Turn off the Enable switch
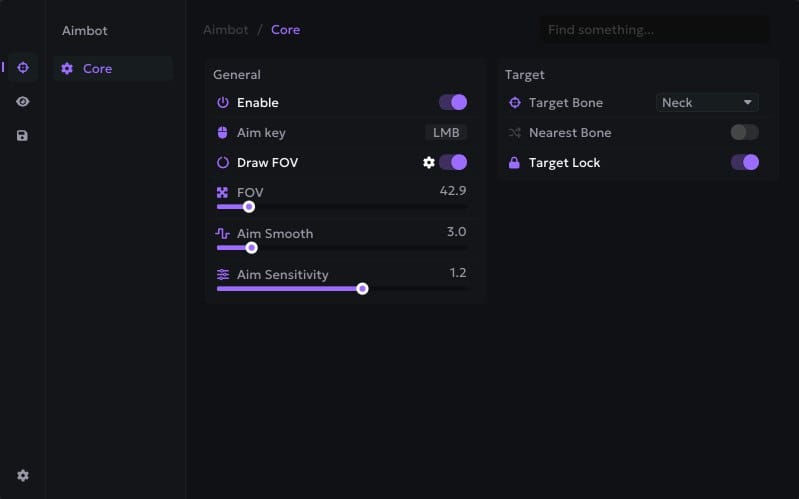This screenshot has width=799, height=499. [453, 102]
